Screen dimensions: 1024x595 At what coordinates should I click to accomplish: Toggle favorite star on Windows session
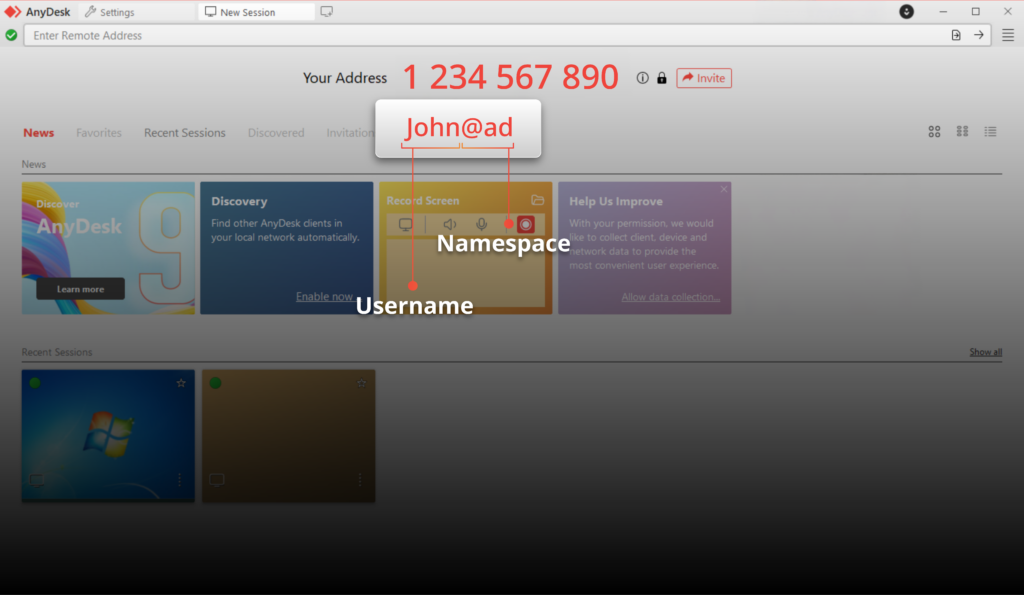point(181,383)
